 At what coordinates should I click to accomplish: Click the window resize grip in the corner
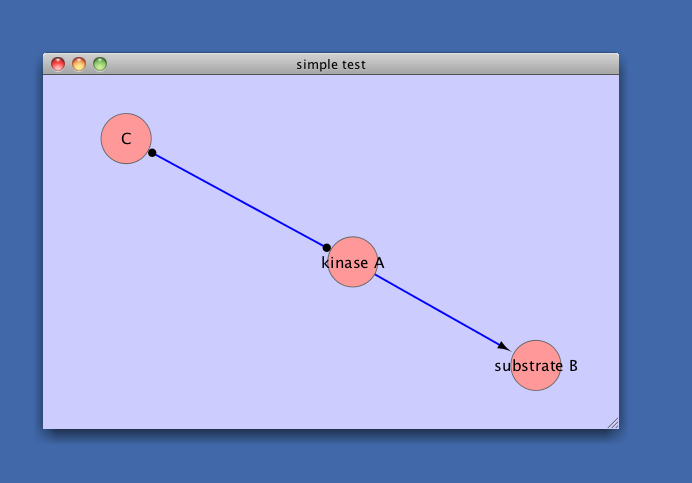(x=613, y=423)
